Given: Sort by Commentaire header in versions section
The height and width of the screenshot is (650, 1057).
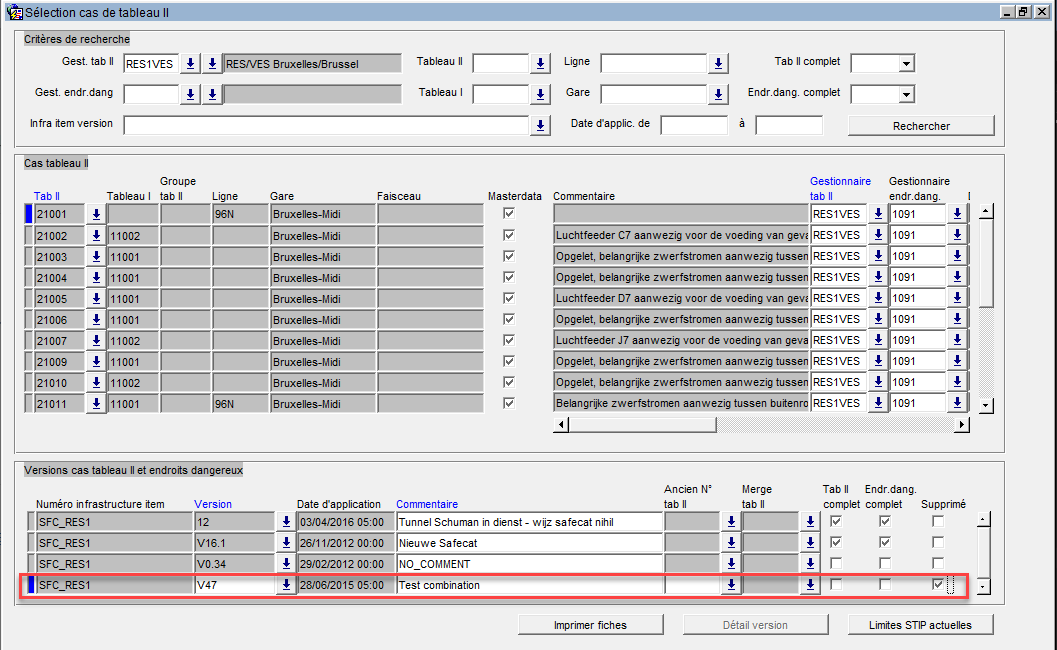Looking at the screenshot, I should 427,504.
